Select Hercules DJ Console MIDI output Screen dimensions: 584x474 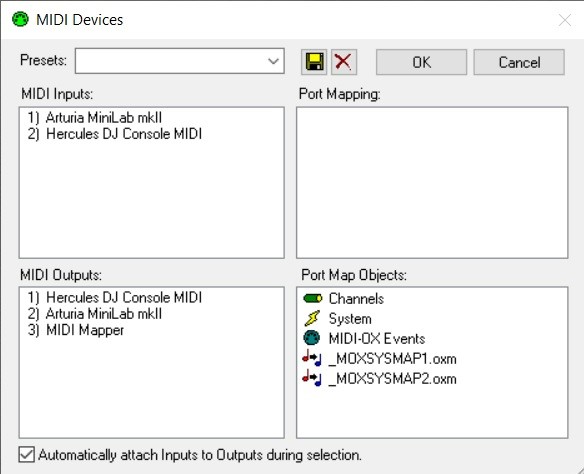click(x=115, y=298)
